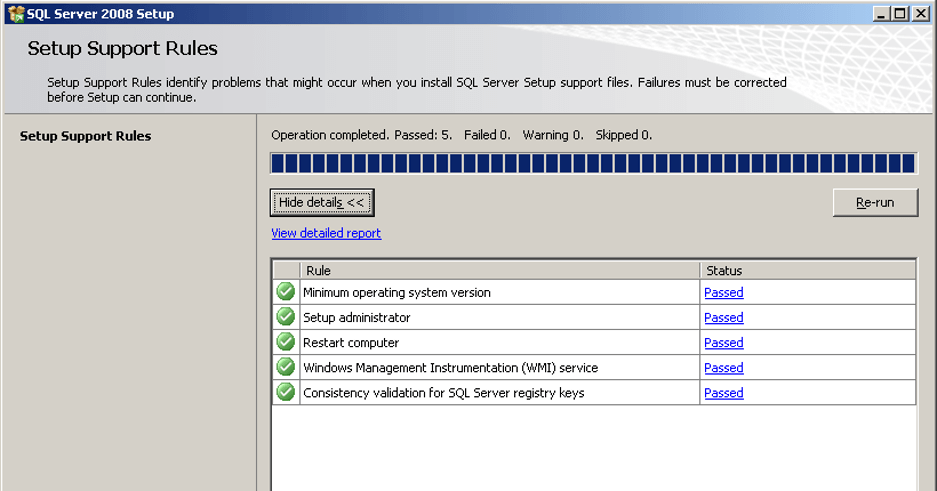This screenshot has height=491, width=937.
Task: Click green check icon beside Restart computer
Action: [x=286, y=342]
